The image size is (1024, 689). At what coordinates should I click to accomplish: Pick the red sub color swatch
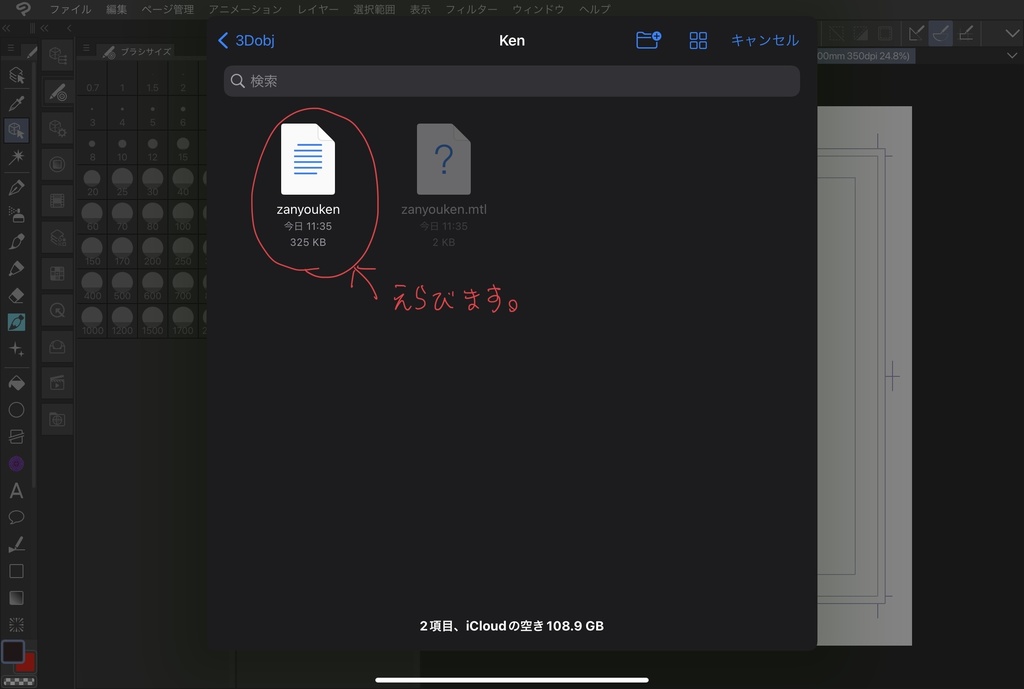pos(27,664)
